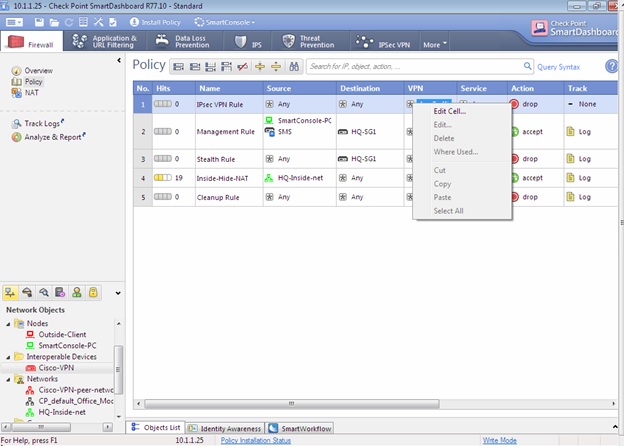Click the Save icon in the top toolbar

[39, 22]
